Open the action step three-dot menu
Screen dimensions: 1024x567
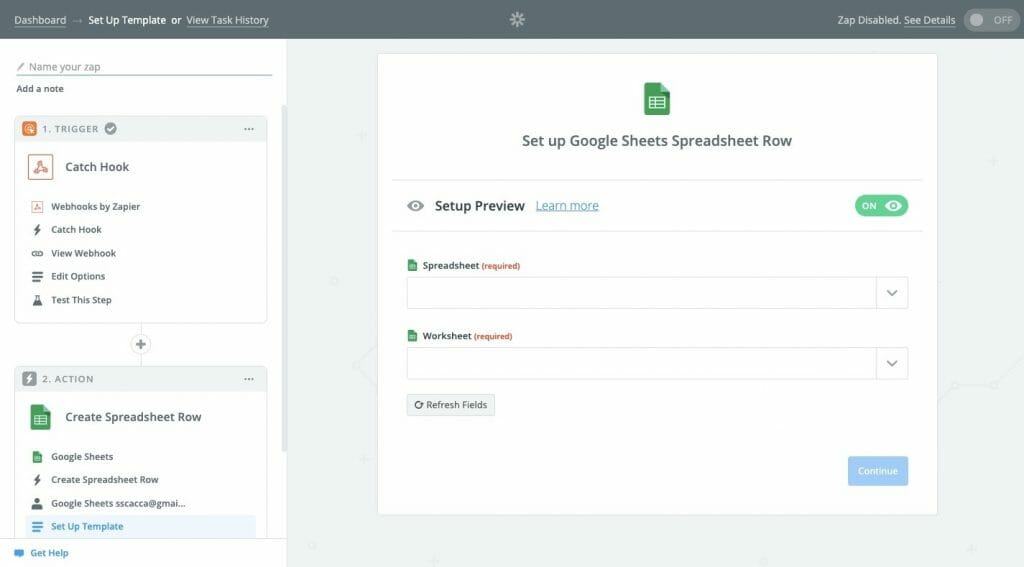tap(249, 379)
